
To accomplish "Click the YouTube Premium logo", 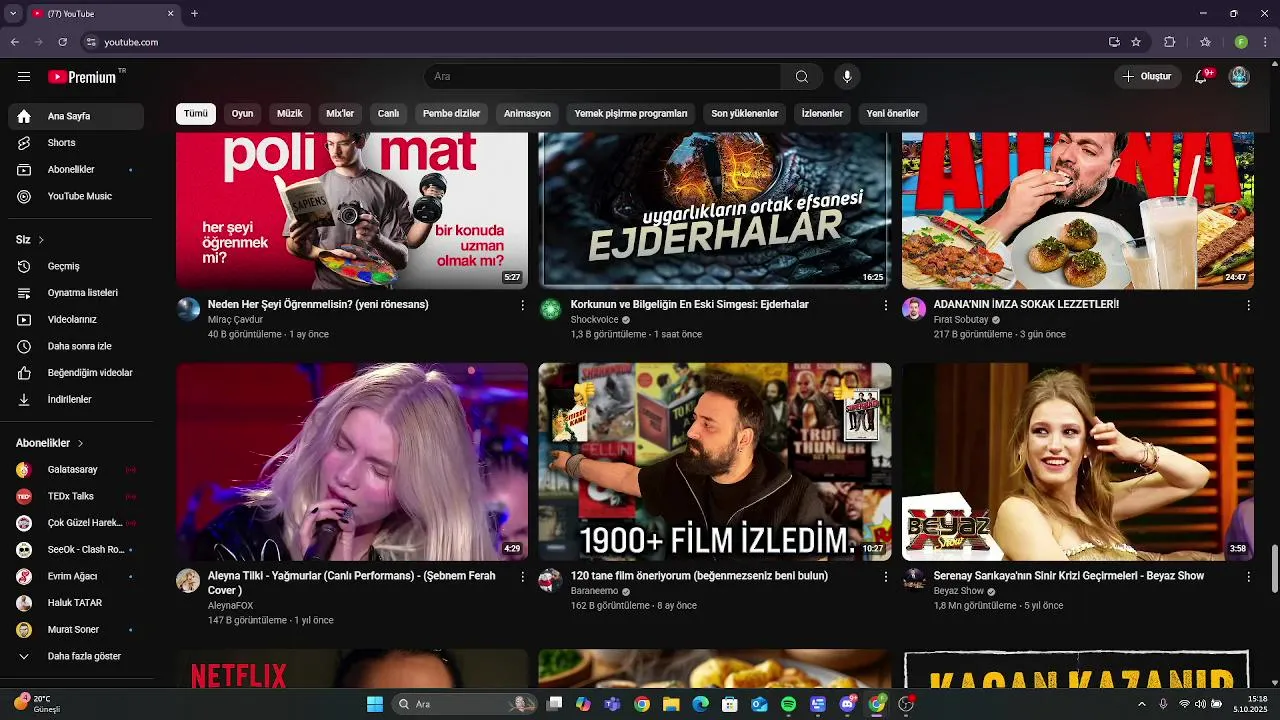I will (x=82, y=77).
